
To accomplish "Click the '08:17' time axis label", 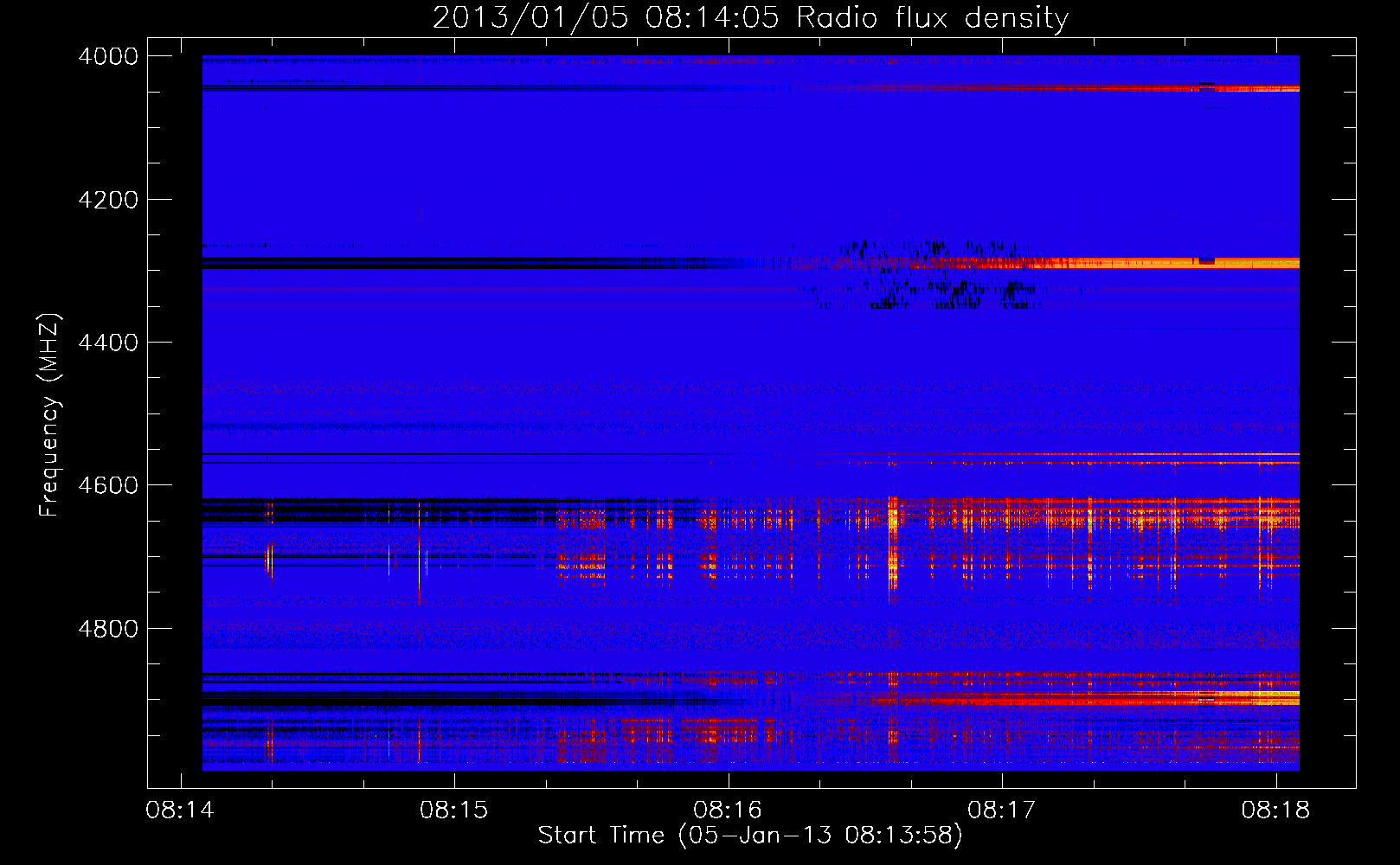I will pyautogui.click(x=1002, y=811).
